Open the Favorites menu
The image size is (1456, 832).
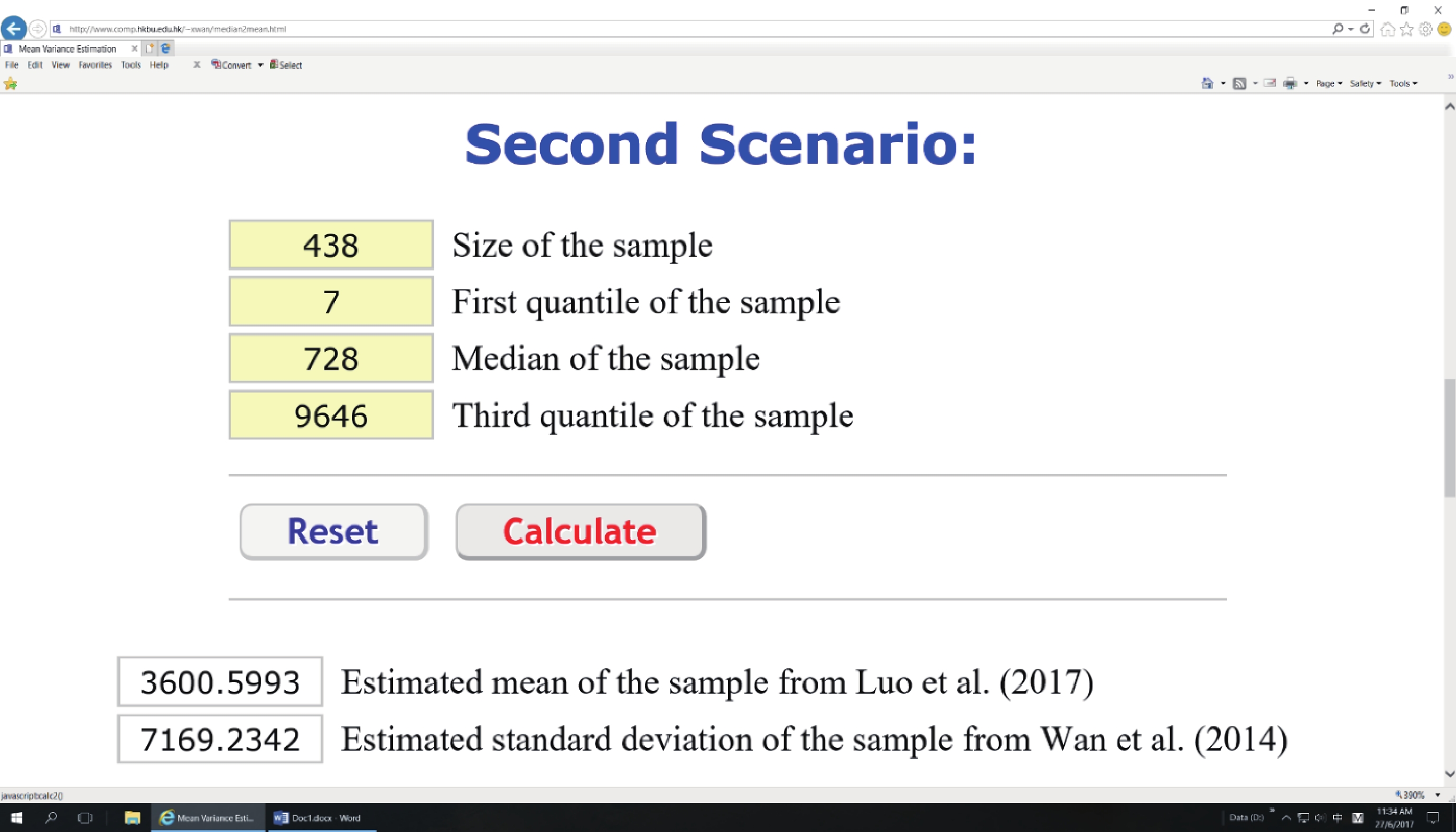pos(95,65)
